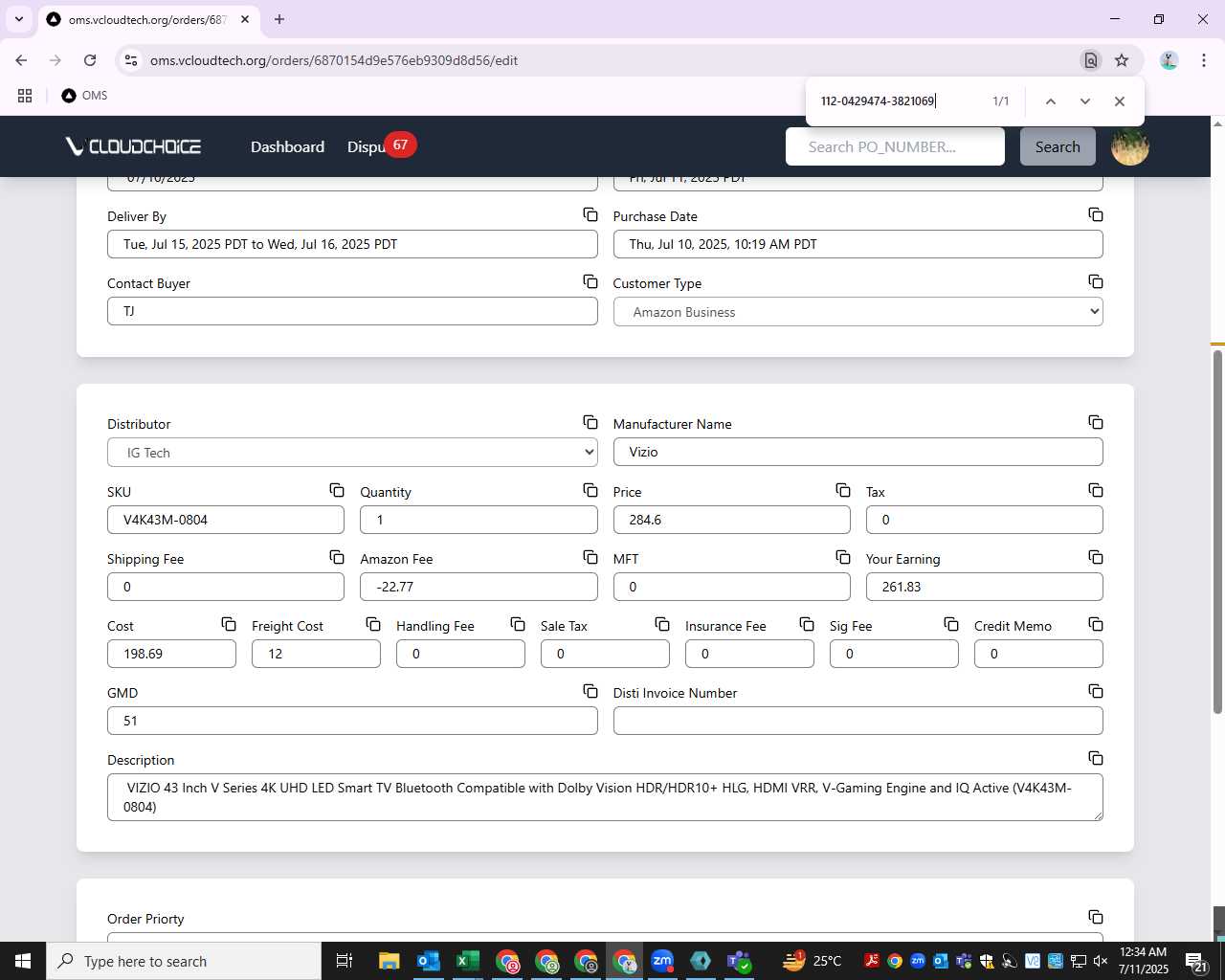Click the Cost input field
Viewport: 1225px width, 980px height.
click(171, 654)
